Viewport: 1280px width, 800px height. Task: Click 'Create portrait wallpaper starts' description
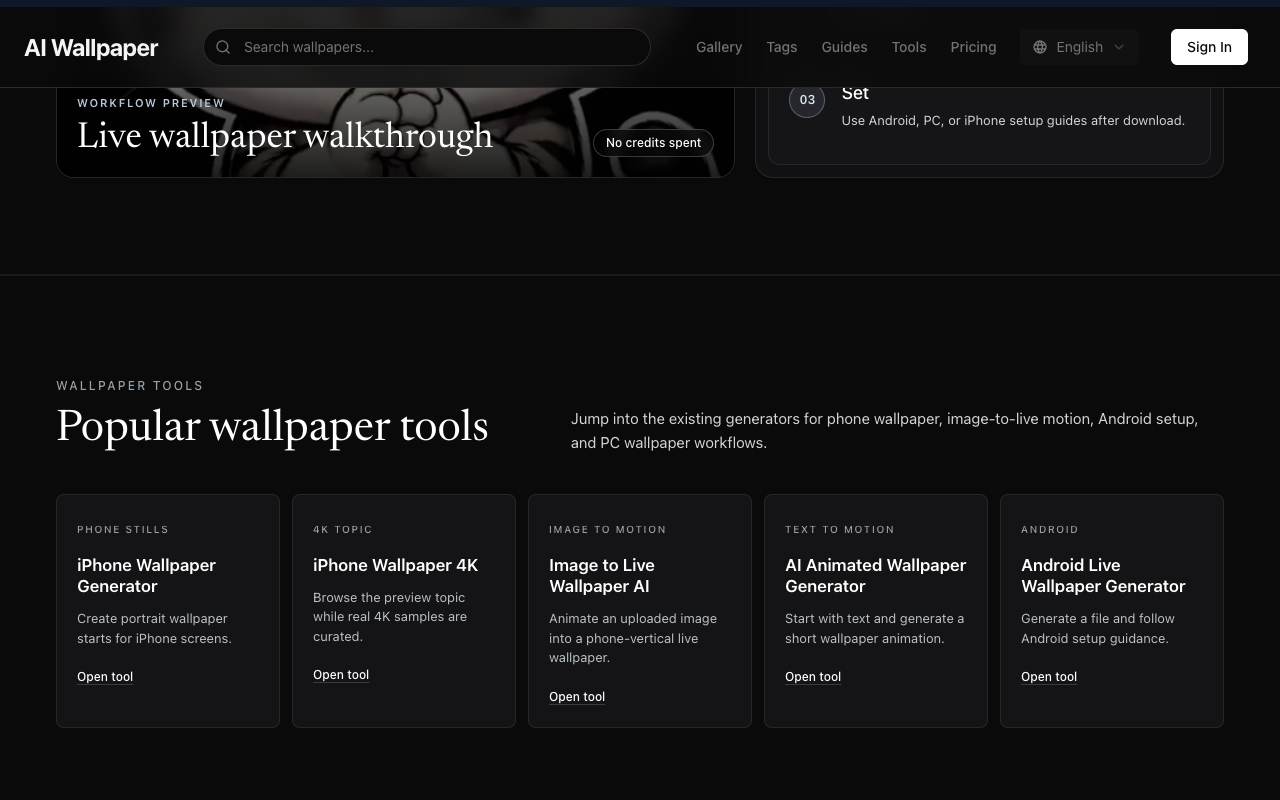[154, 629]
